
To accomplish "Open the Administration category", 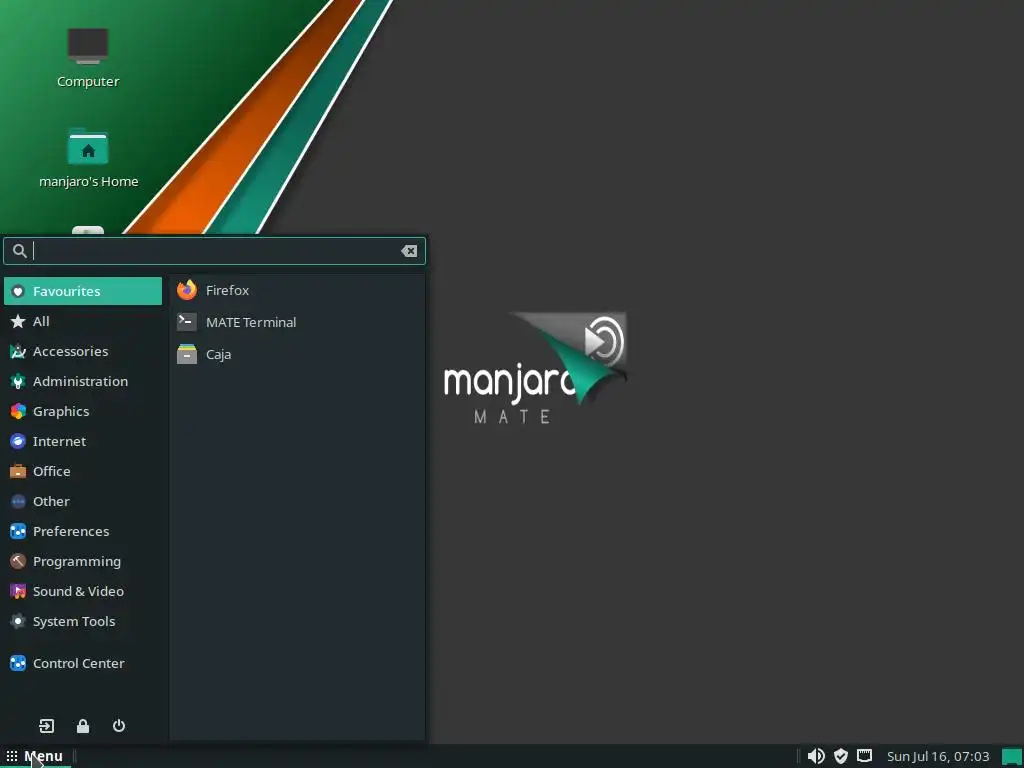I will pyautogui.click(x=83, y=381).
